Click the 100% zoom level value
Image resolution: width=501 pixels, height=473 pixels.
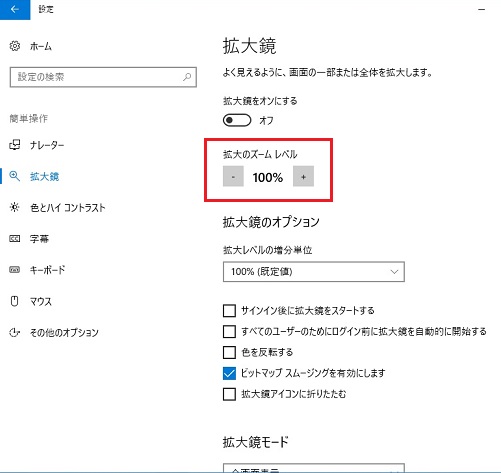[x=268, y=177]
